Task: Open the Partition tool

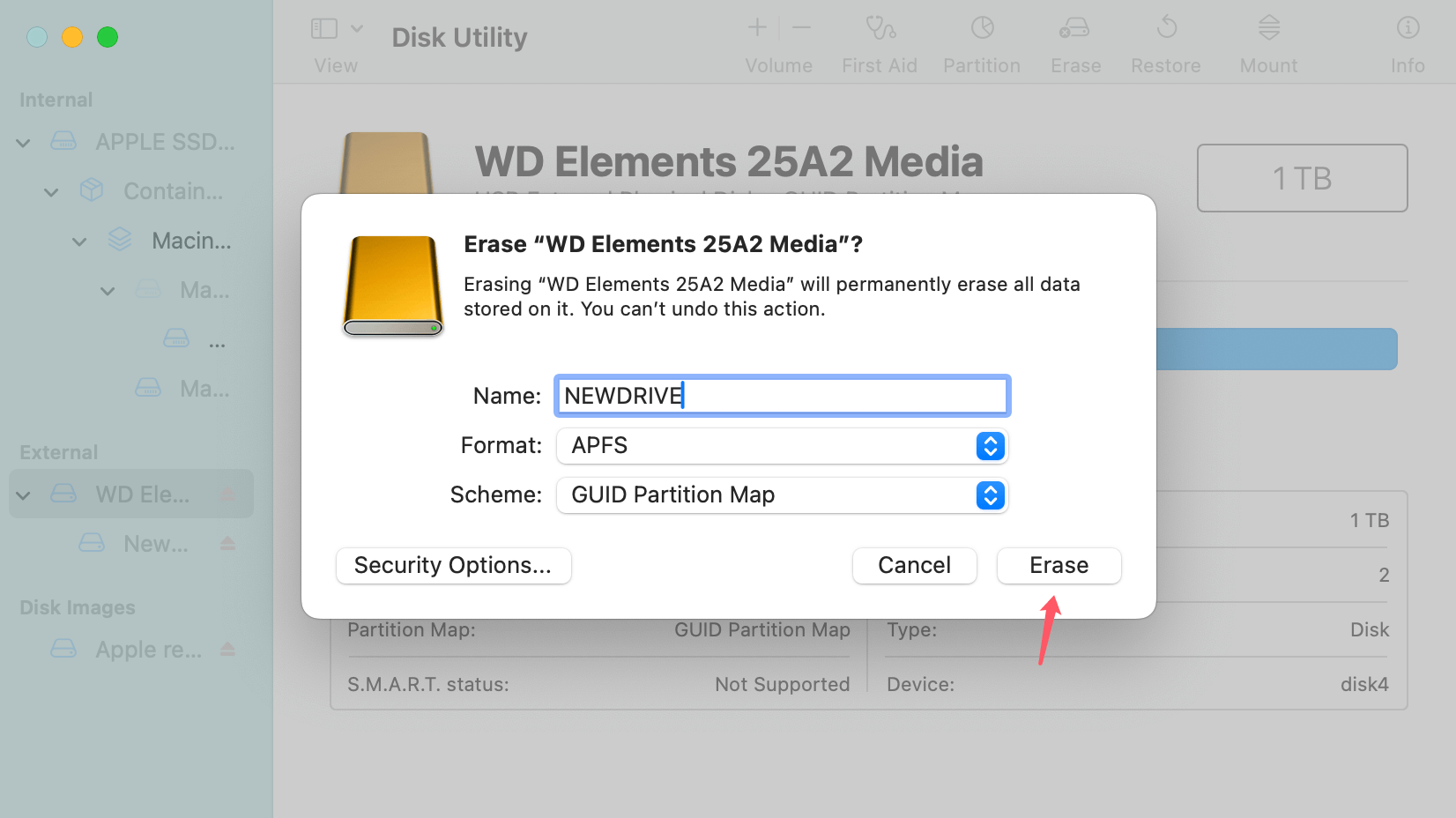Action: [981, 41]
